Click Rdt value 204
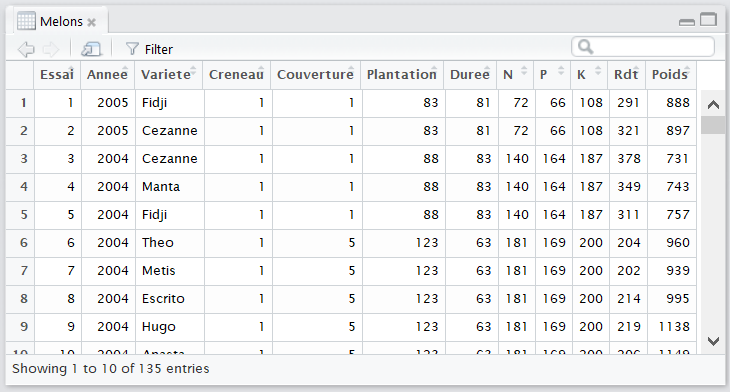 629,243
